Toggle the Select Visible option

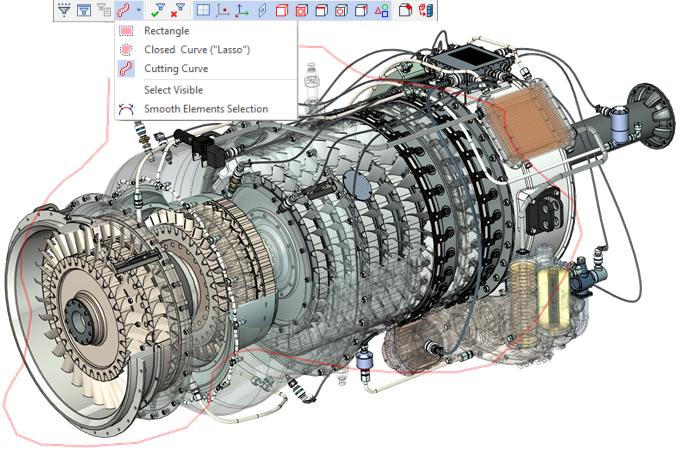click(206, 90)
